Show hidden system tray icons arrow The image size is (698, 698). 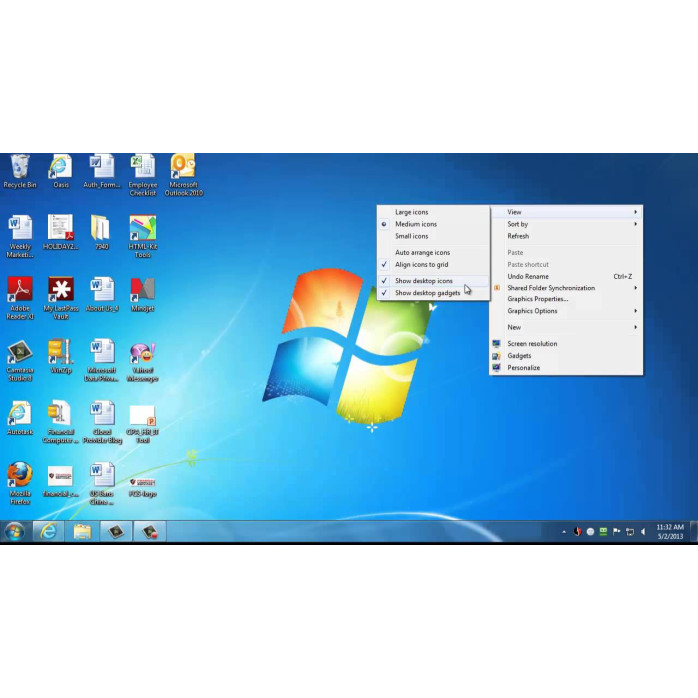(564, 532)
